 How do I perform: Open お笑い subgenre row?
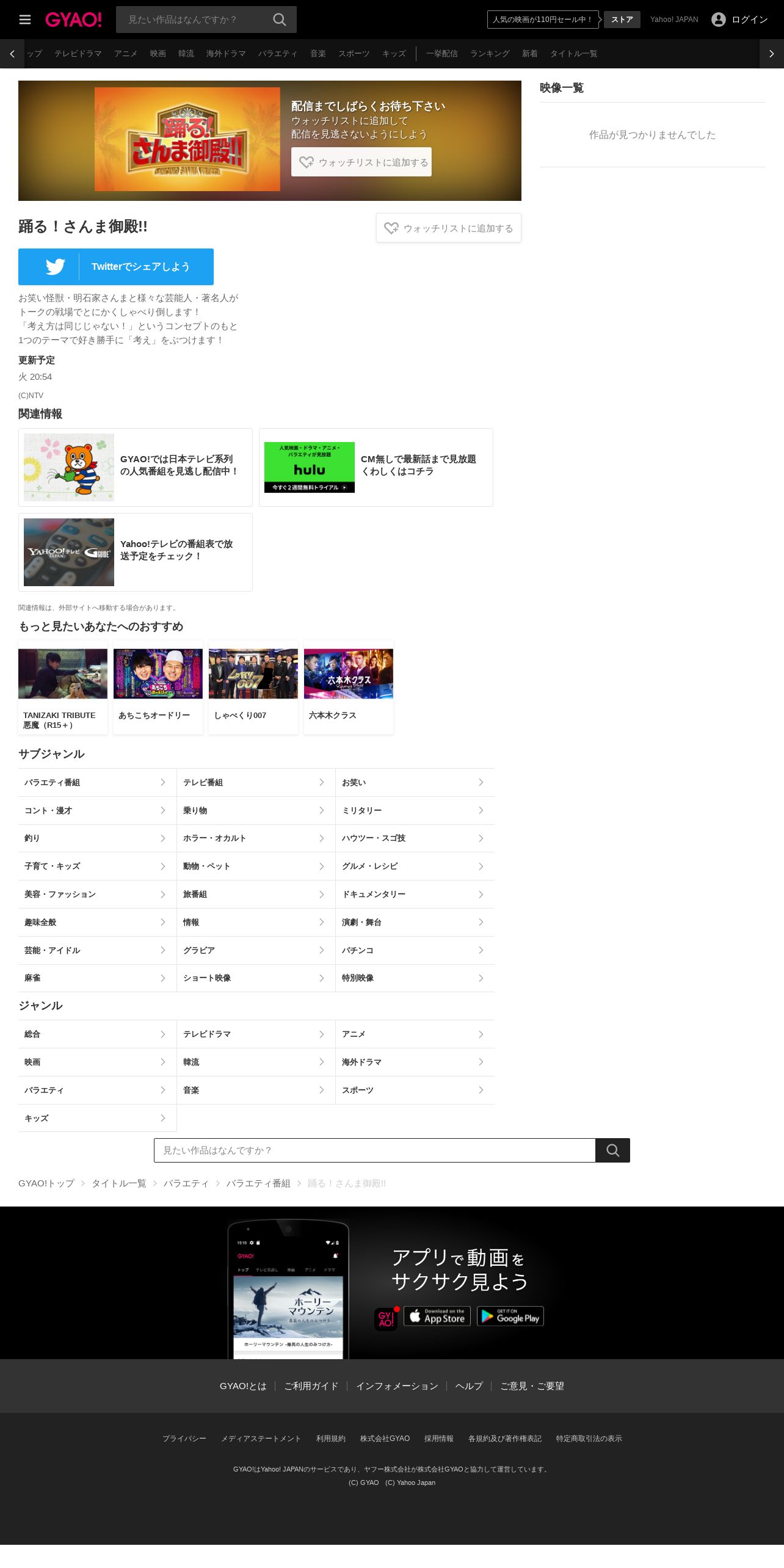click(415, 782)
